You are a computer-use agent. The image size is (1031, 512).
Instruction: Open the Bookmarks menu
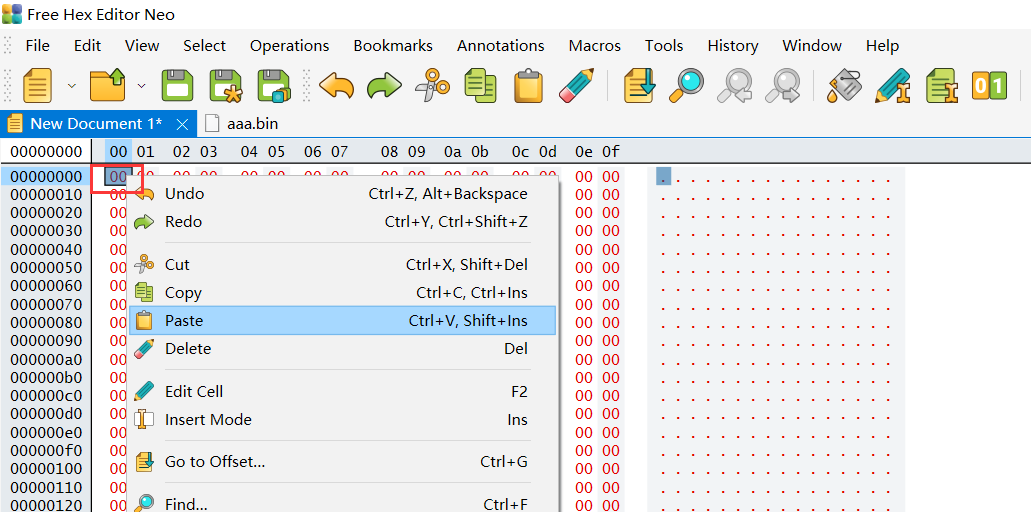click(393, 45)
